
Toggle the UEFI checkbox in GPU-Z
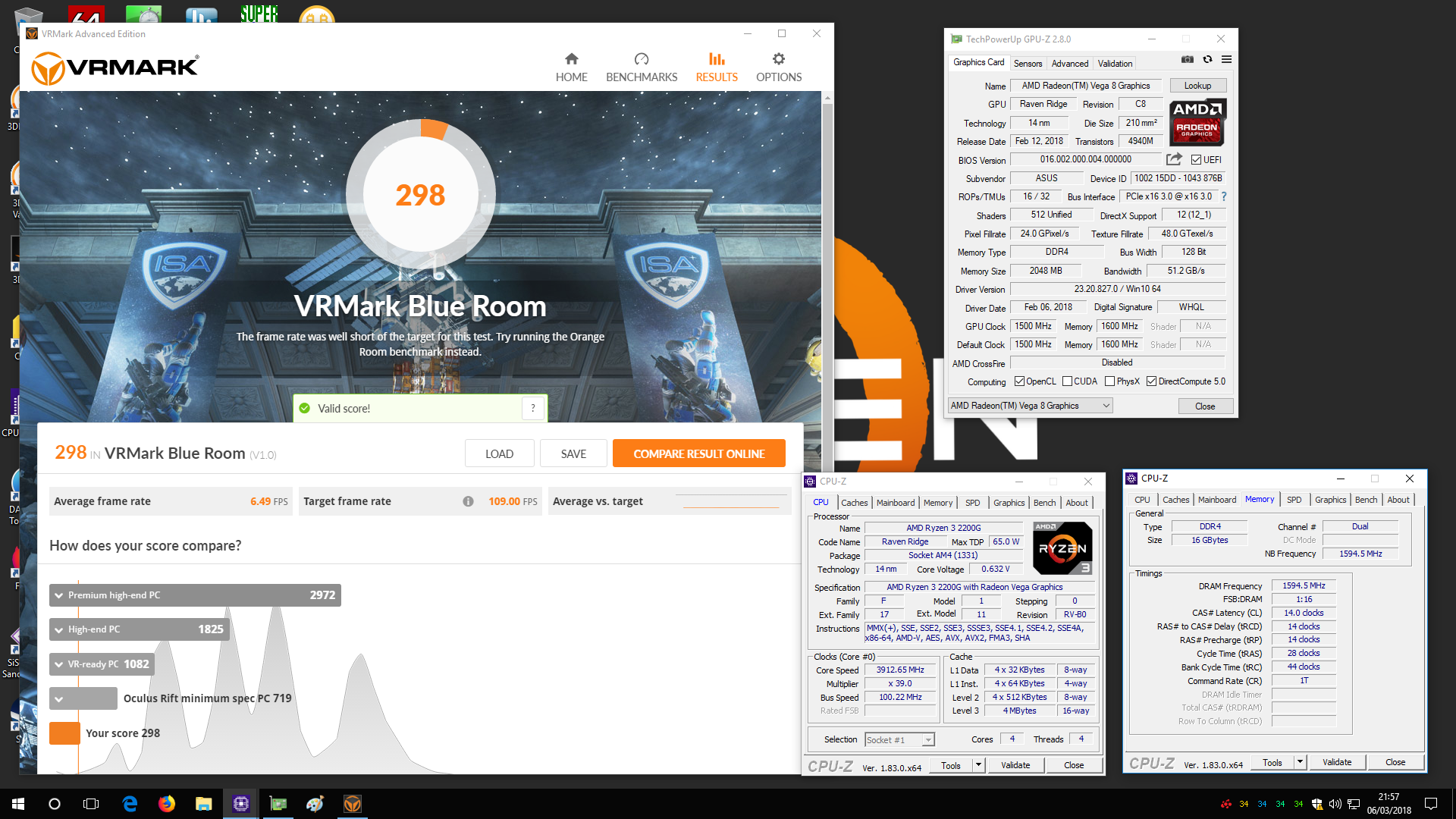(x=1196, y=160)
